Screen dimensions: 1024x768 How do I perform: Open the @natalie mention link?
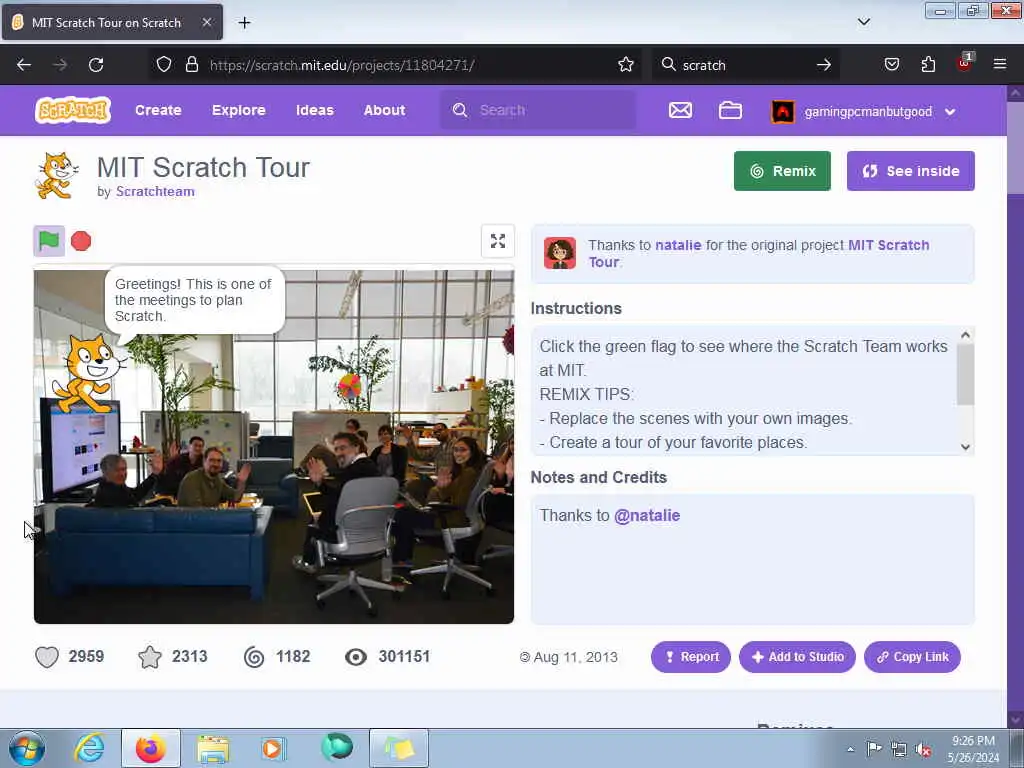click(x=647, y=515)
